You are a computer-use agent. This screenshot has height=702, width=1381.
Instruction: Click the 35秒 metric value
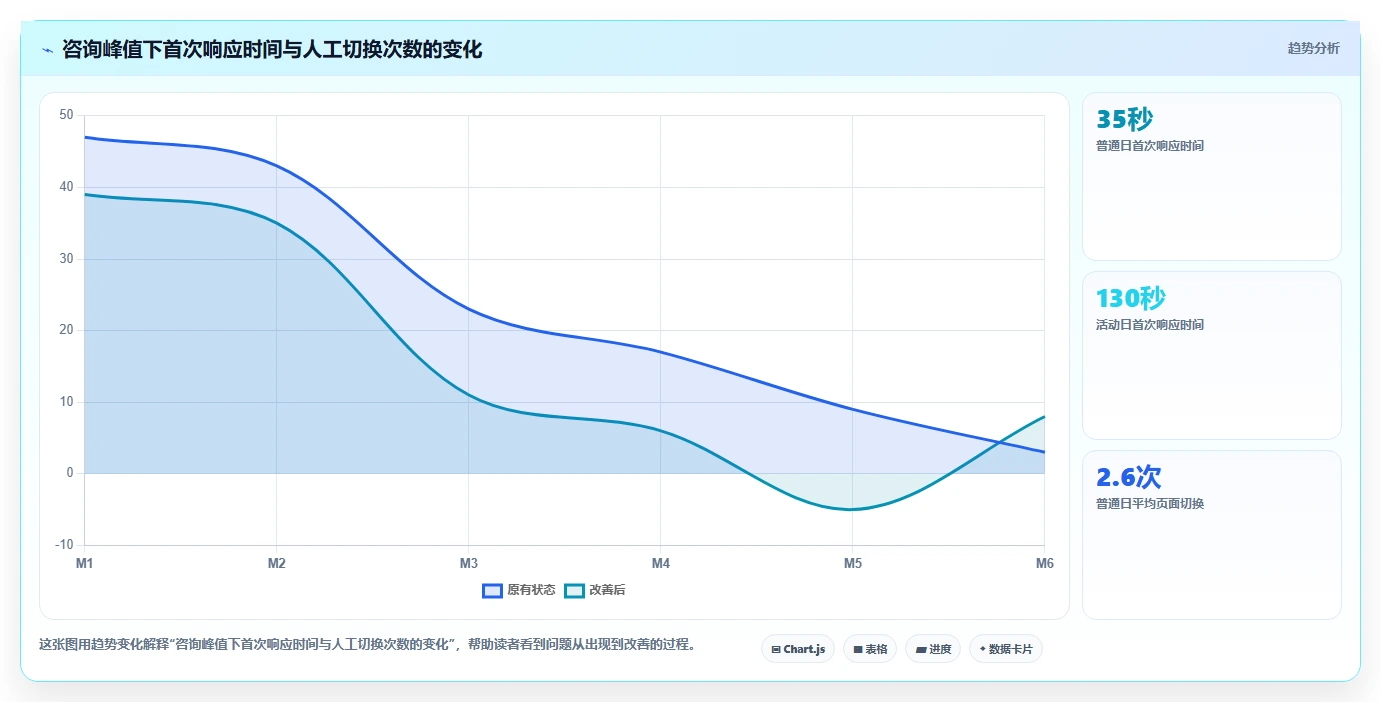1124,120
